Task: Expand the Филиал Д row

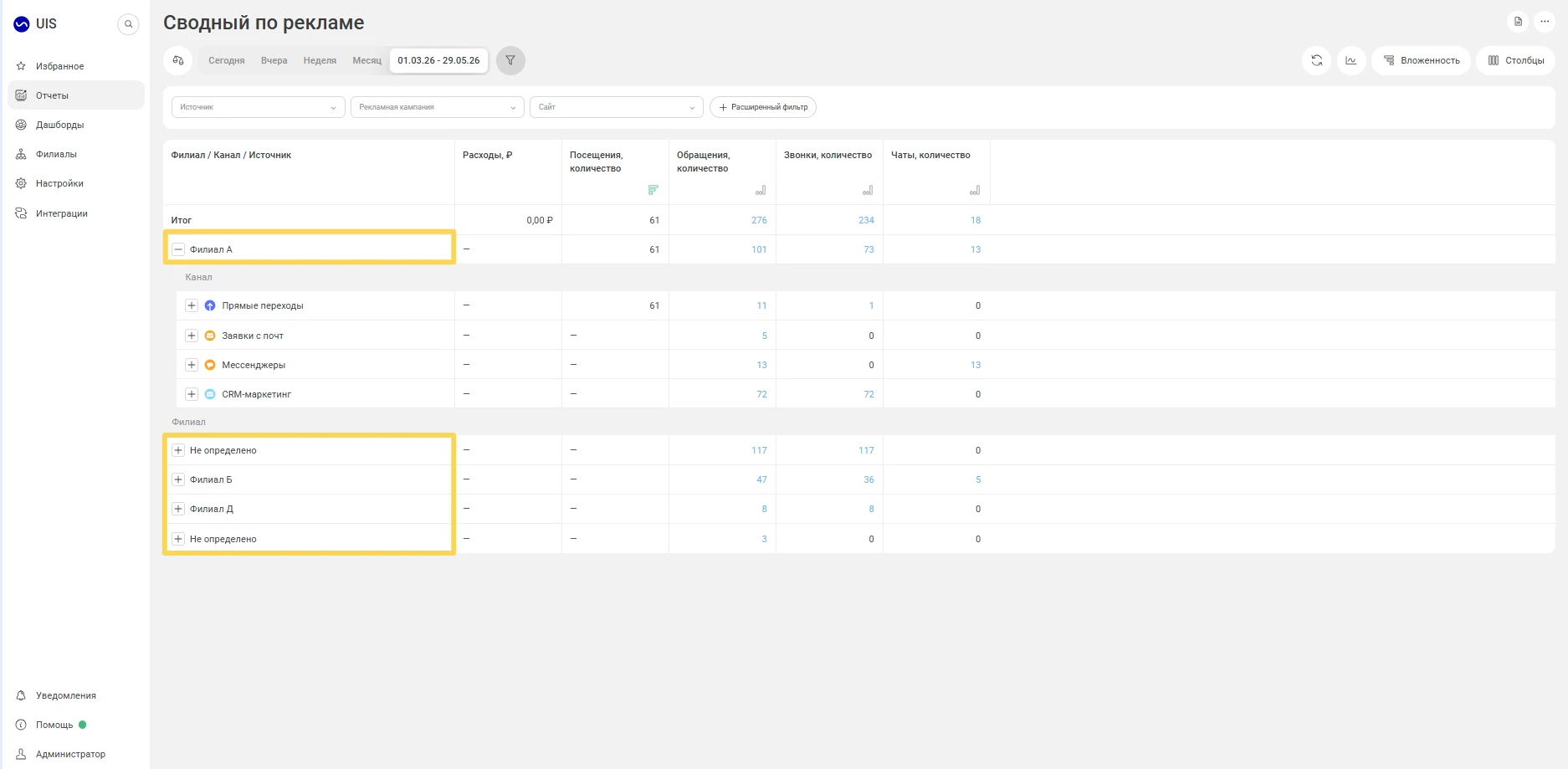Action: (178, 509)
